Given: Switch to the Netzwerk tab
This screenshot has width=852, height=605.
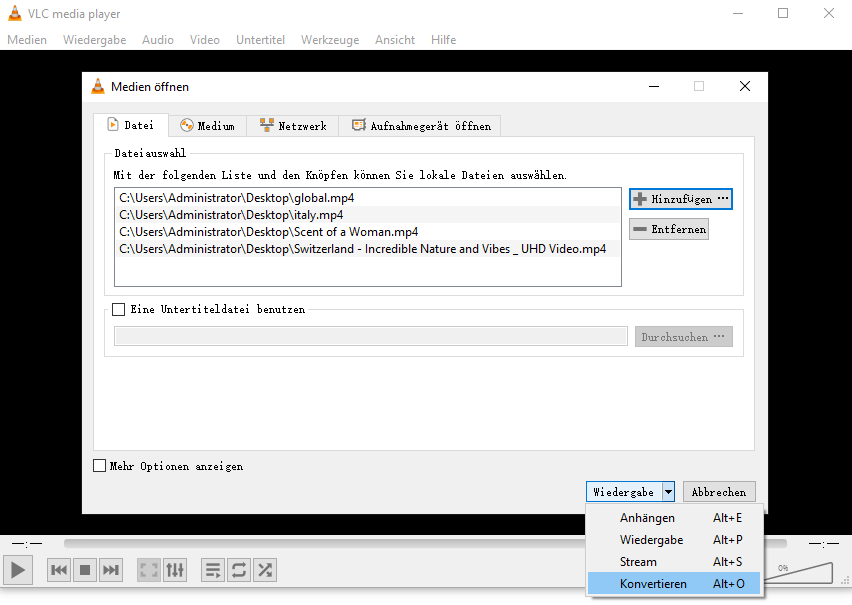Looking at the screenshot, I should pos(293,125).
